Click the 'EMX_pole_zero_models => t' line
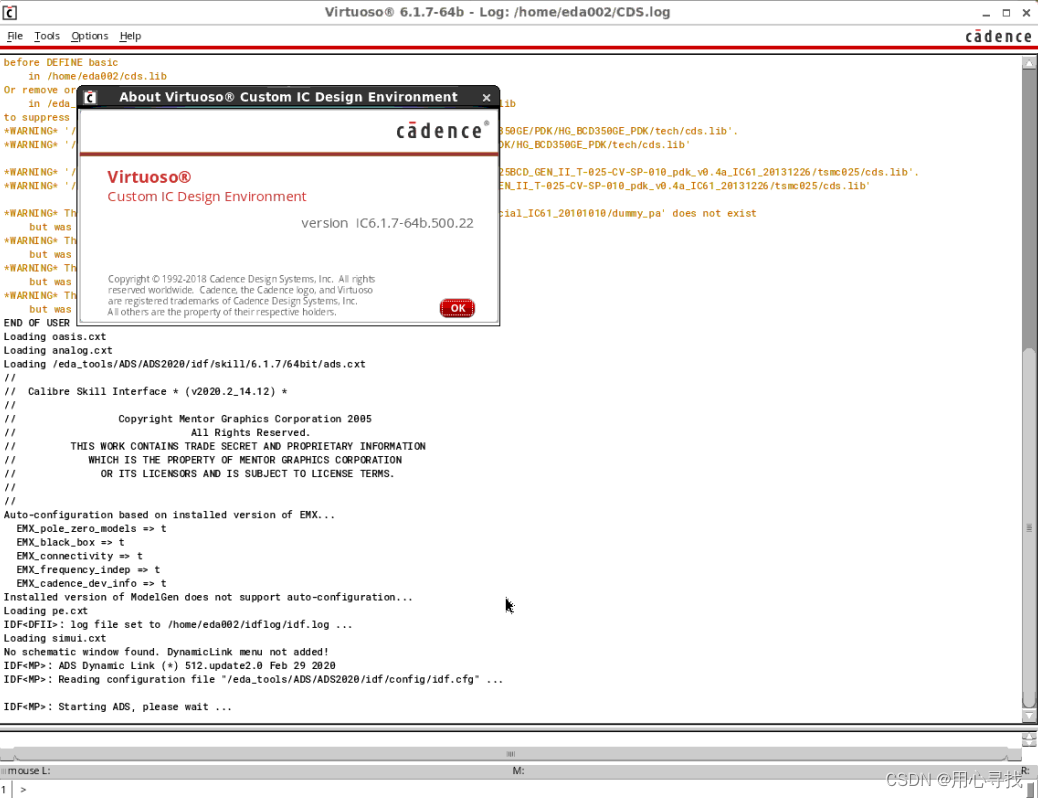 click(x=91, y=528)
